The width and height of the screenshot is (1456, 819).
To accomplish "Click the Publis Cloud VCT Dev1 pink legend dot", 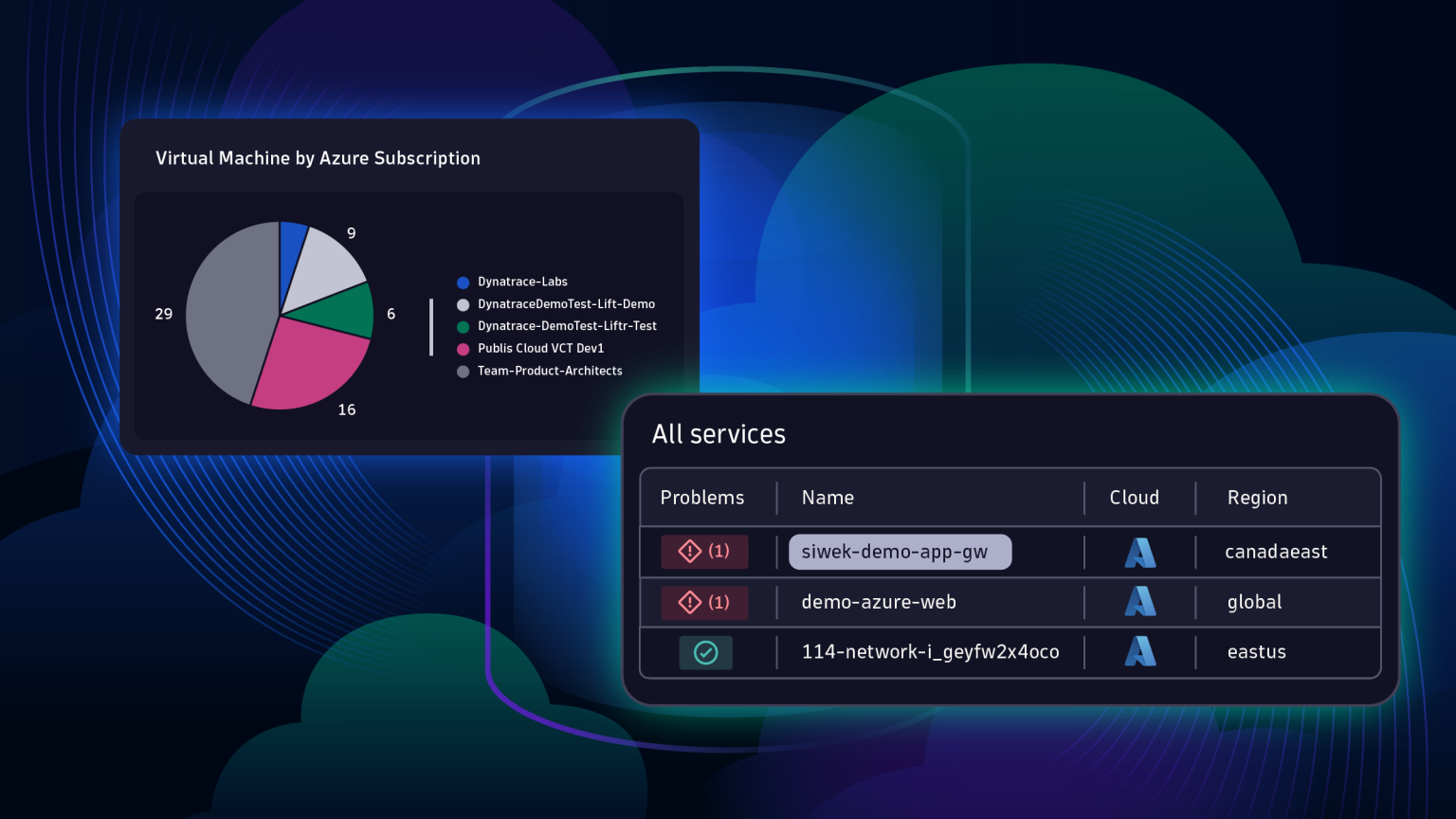I will pyautogui.click(x=463, y=348).
